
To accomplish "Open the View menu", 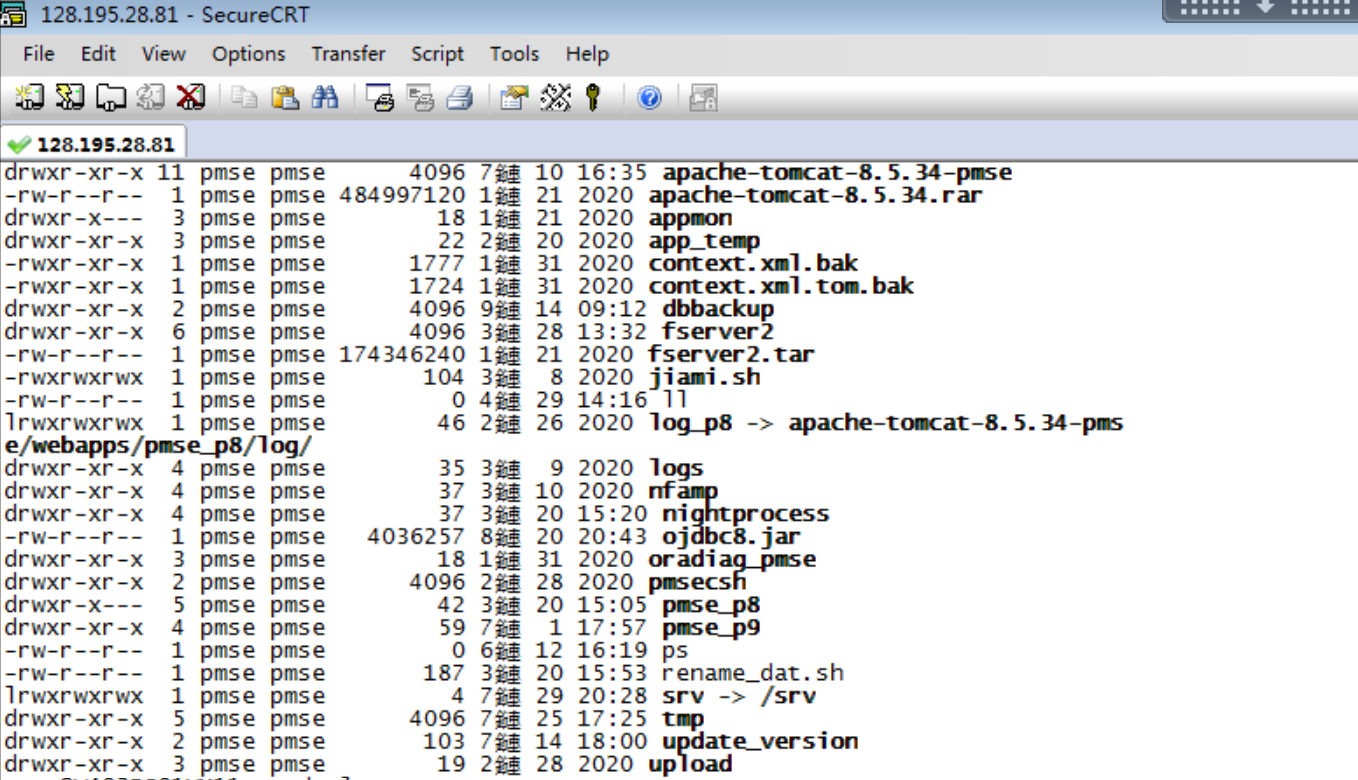I will [163, 54].
